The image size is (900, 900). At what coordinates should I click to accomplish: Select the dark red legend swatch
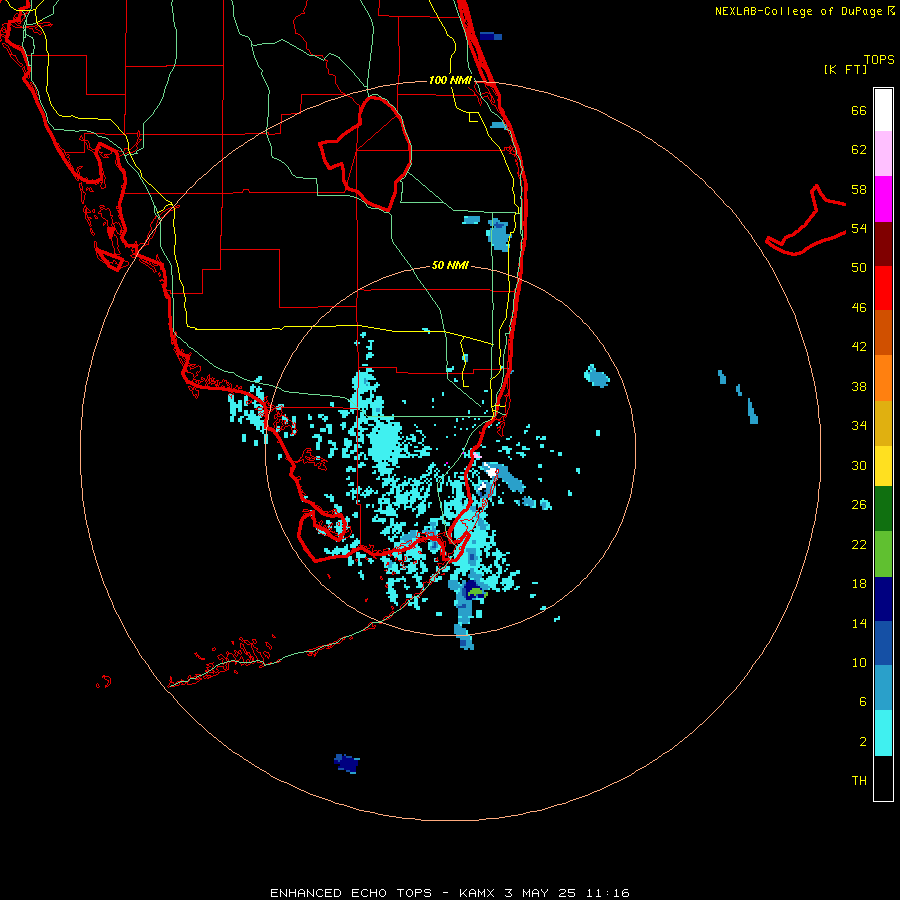pyautogui.click(x=883, y=243)
